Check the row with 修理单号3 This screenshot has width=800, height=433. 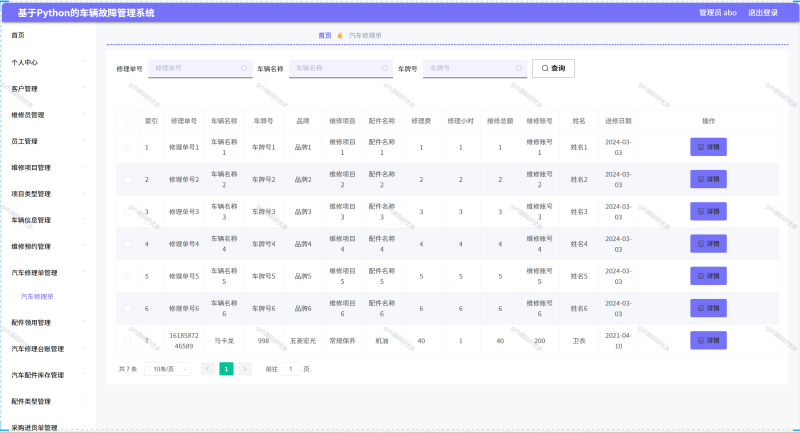click(x=128, y=212)
